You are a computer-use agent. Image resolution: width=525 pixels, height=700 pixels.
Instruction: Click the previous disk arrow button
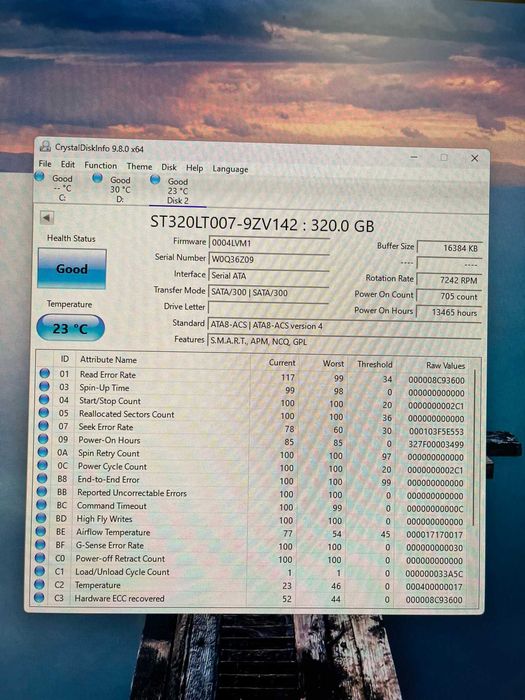(47, 218)
